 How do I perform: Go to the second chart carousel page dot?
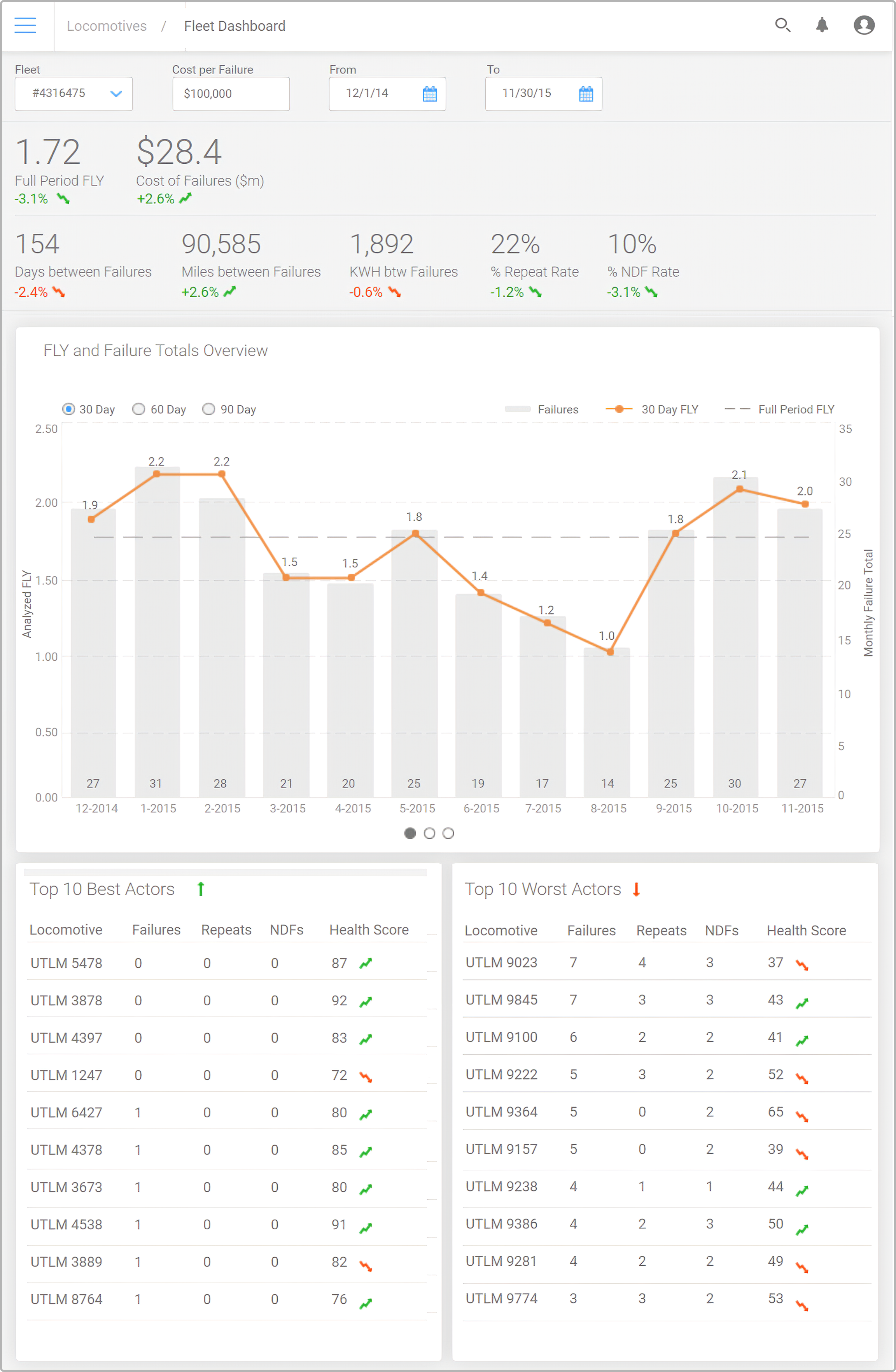[x=429, y=833]
